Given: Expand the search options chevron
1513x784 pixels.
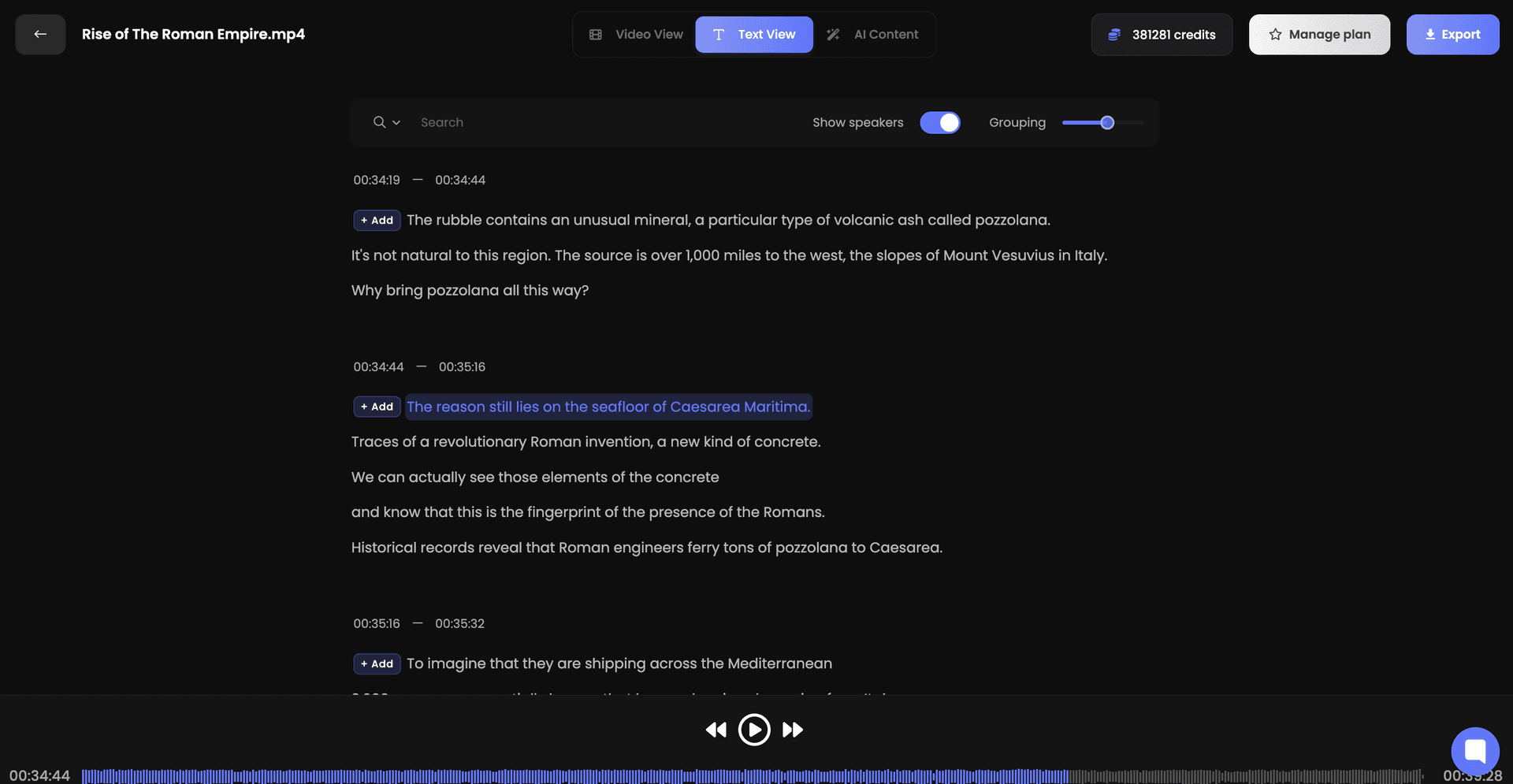Looking at the screenshot, I should pyautogui.click(x=396, y=123).
